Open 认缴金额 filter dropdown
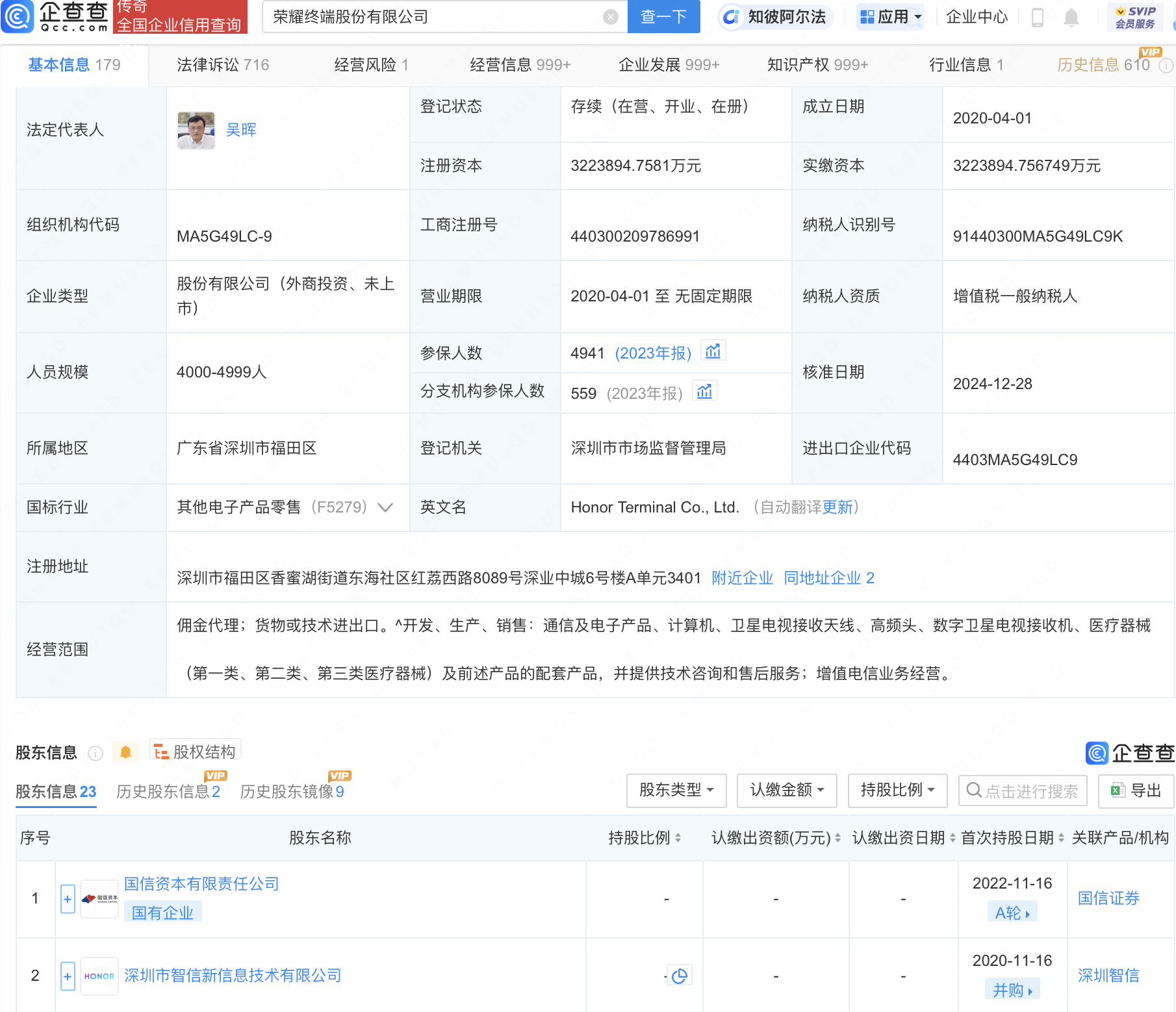This screenshot has width=1176, height=1012. [787, 790]
